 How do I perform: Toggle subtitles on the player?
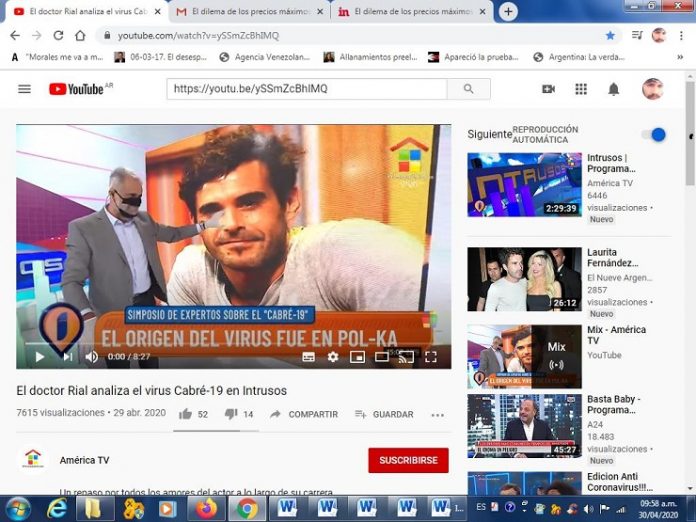[308, 356]
